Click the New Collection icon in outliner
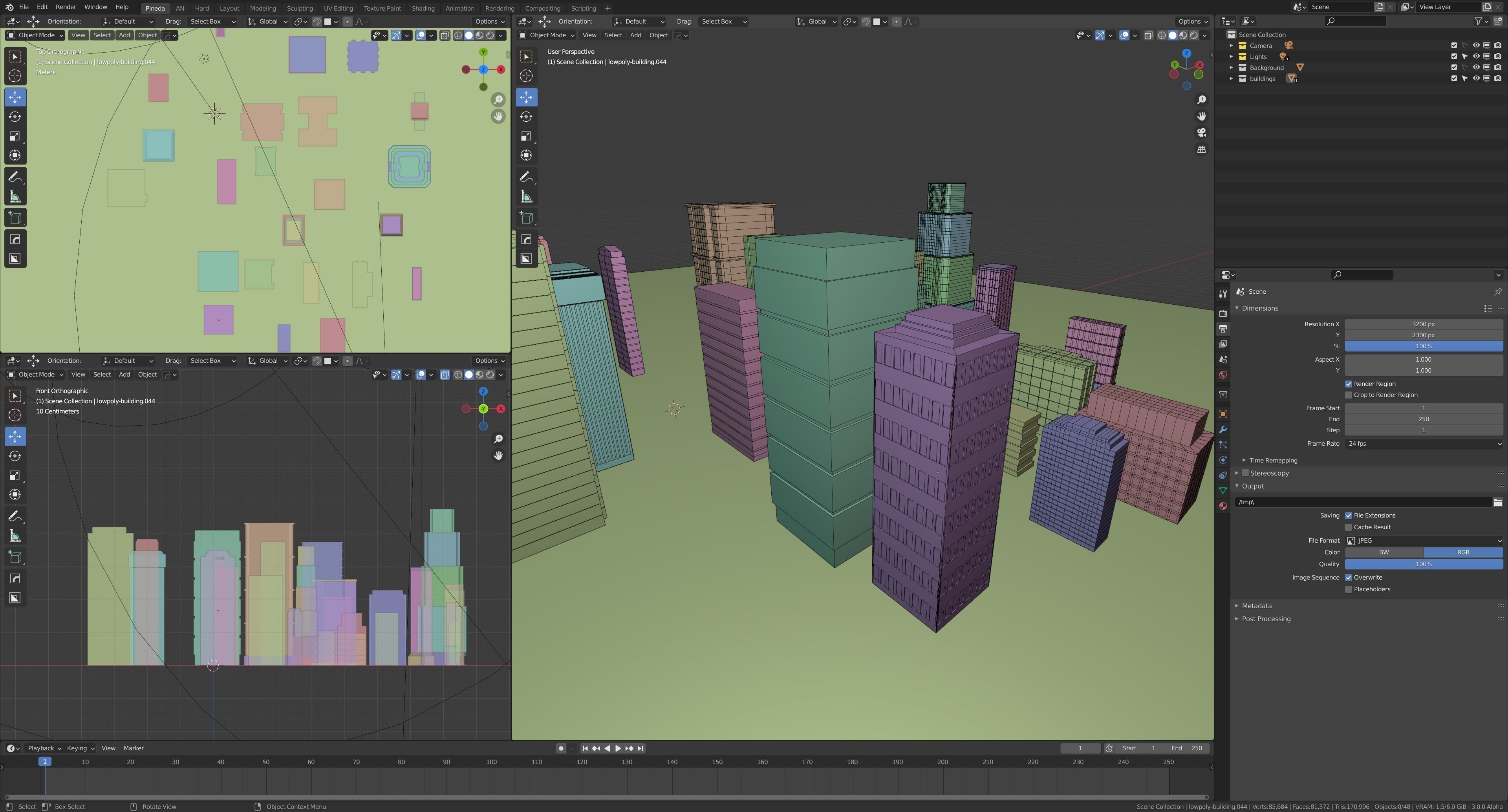The width and height of the screenshot is (1508, 812). (x=1498, y=21)
